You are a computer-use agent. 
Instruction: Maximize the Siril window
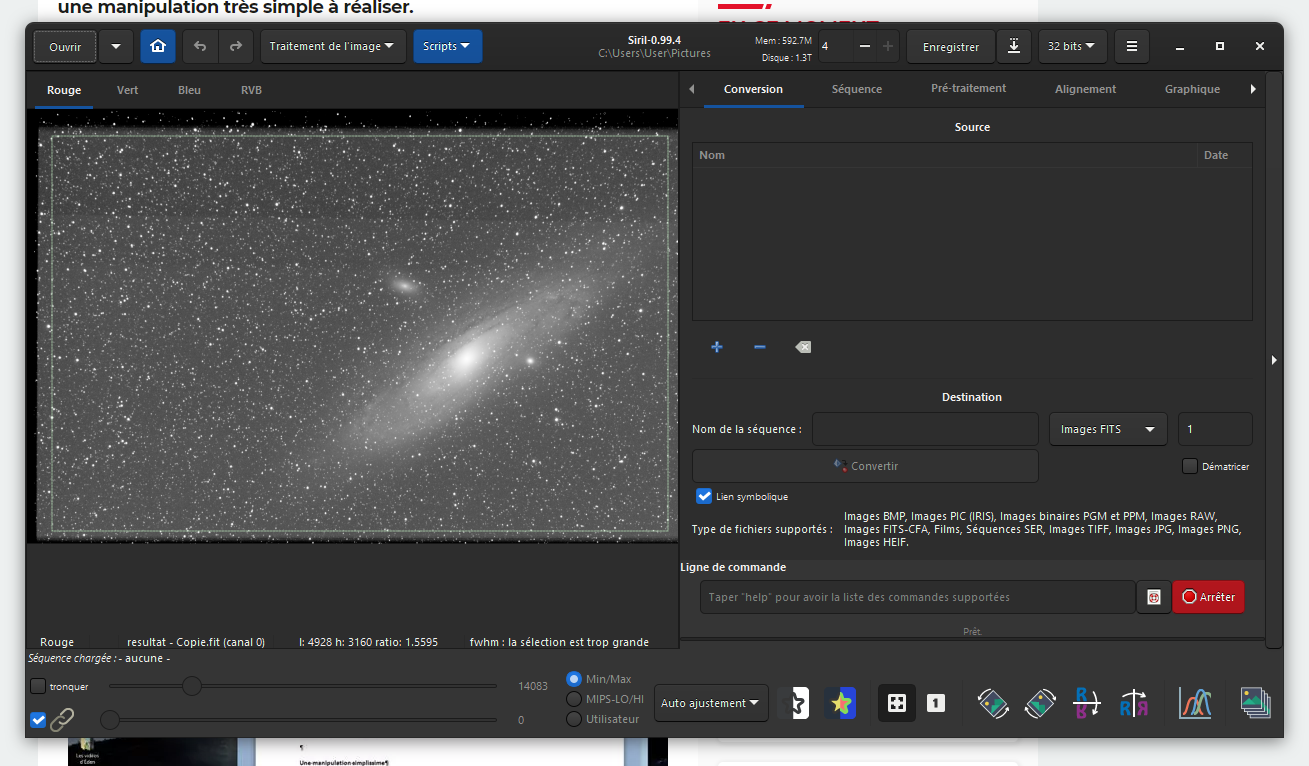[1219, 46]
